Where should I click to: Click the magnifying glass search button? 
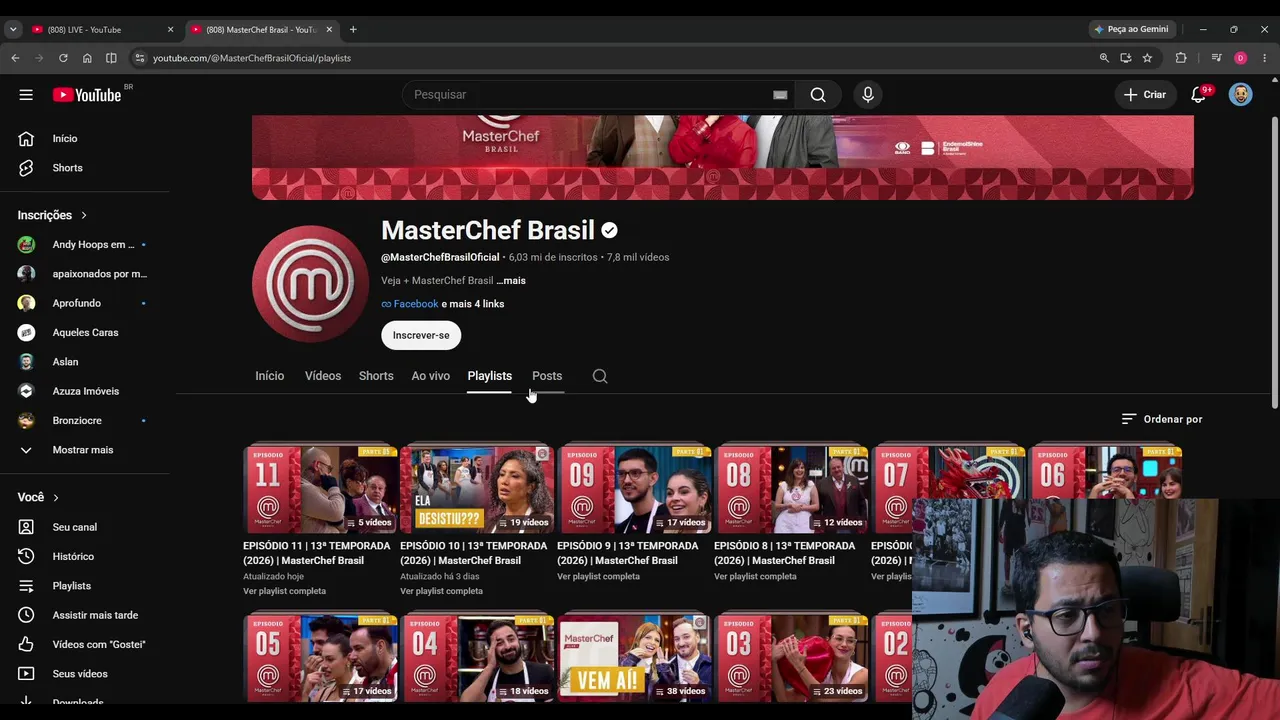point(818,95)
